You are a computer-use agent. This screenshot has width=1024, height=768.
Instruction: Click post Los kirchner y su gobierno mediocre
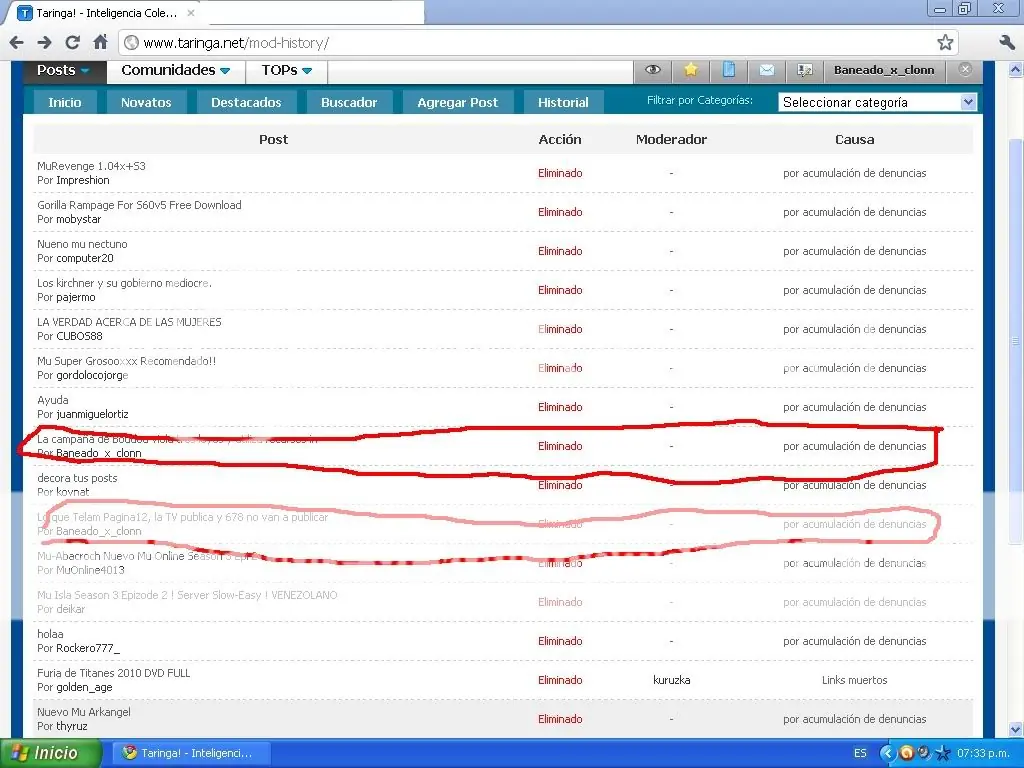point(124,283)
